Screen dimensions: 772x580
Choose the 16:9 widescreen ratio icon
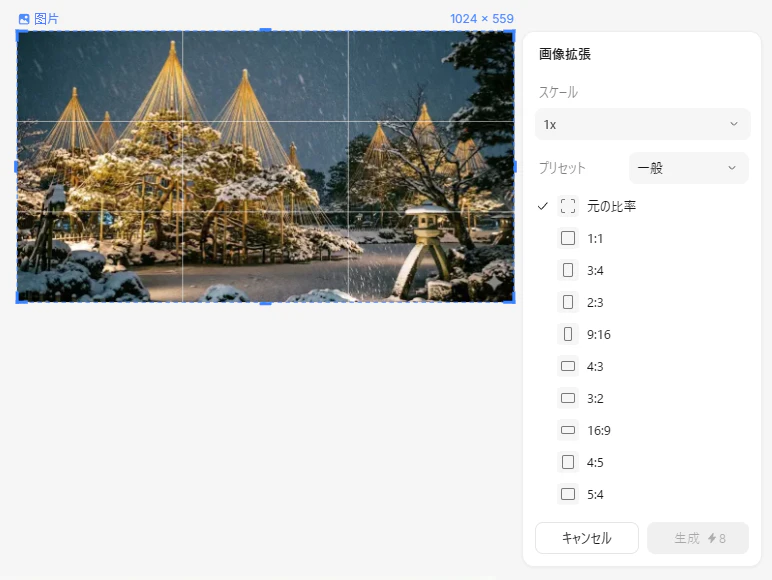tap(568, 430)
